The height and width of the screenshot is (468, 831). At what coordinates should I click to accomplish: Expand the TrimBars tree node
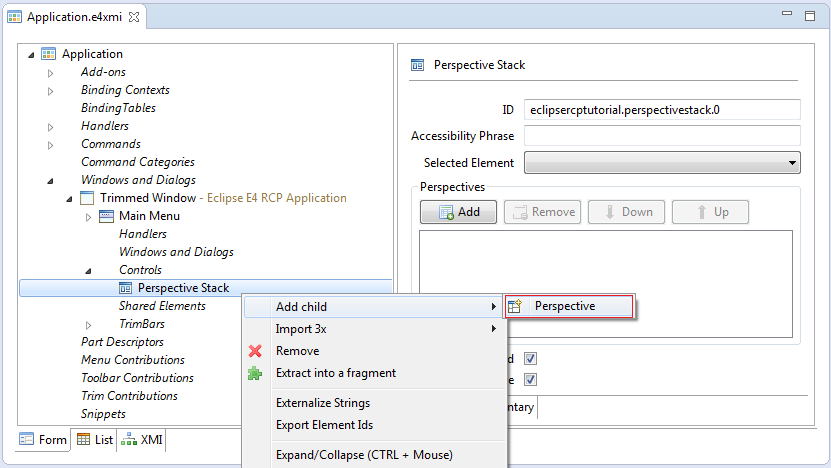(89, 325)
